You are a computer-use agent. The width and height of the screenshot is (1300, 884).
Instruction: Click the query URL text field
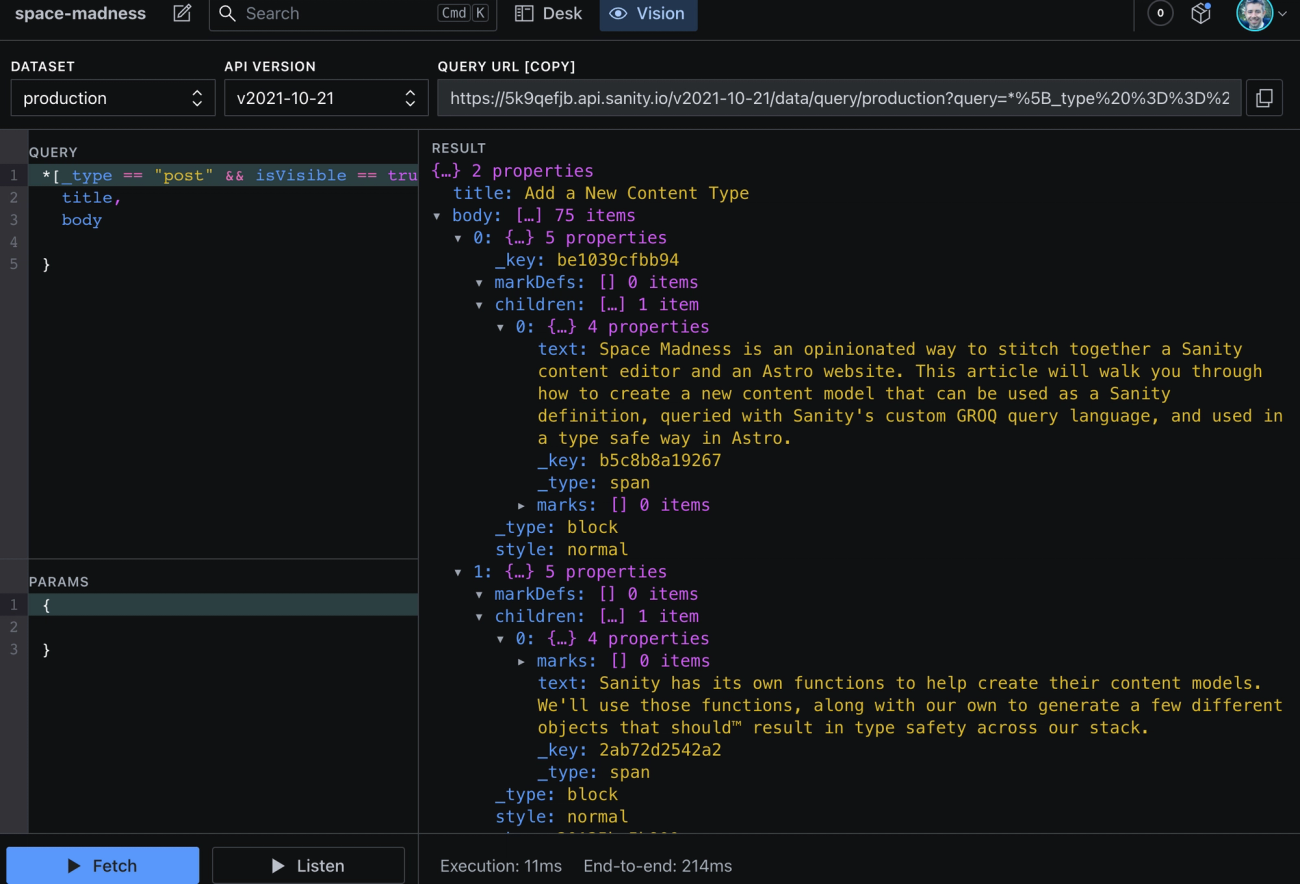(x=838, y=98)
